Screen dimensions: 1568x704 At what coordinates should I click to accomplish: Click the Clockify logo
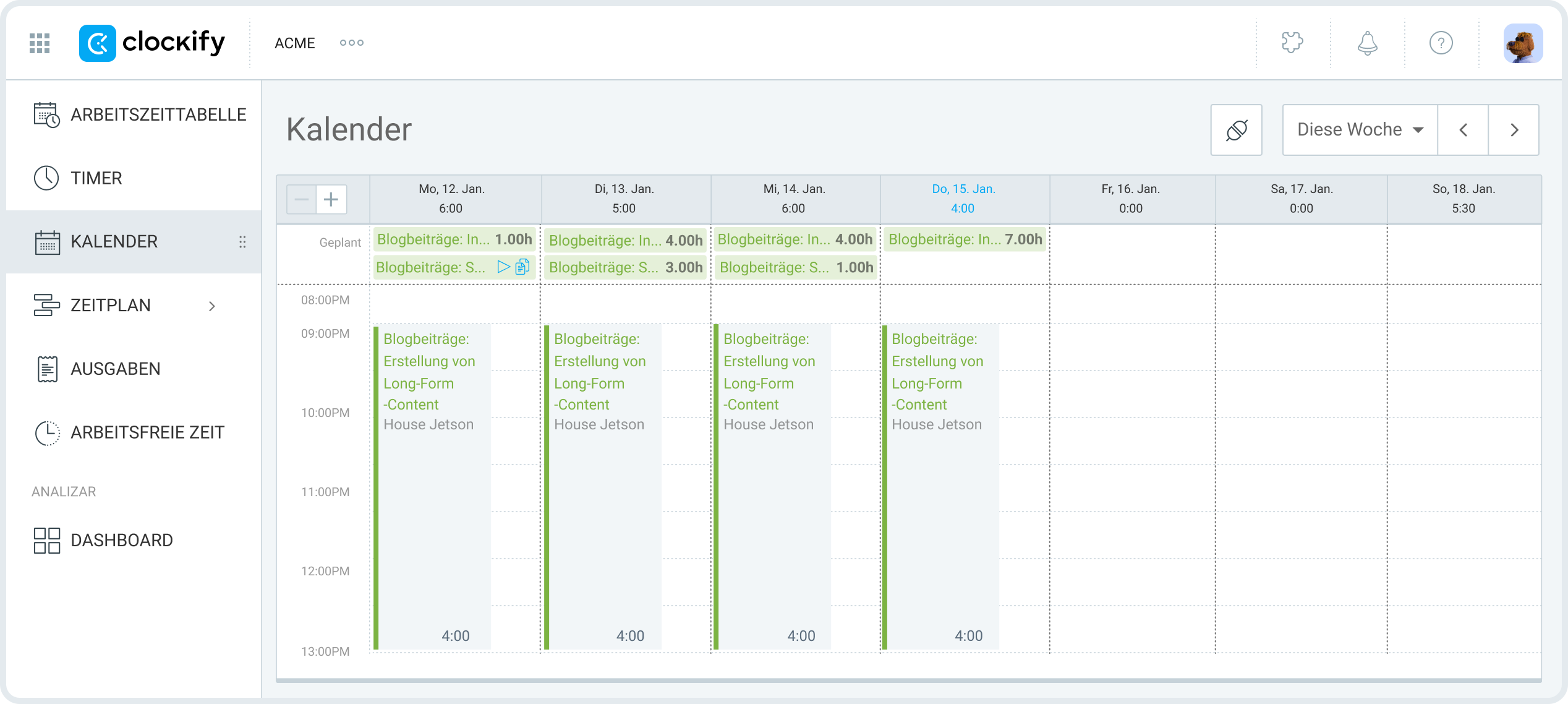coord(152,43)
